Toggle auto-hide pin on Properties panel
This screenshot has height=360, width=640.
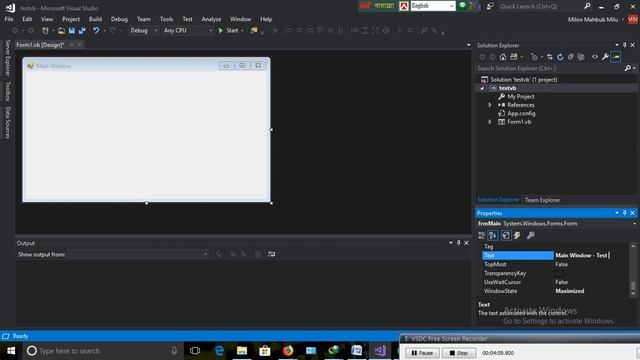pyautogui.click(x=624, y=213)
